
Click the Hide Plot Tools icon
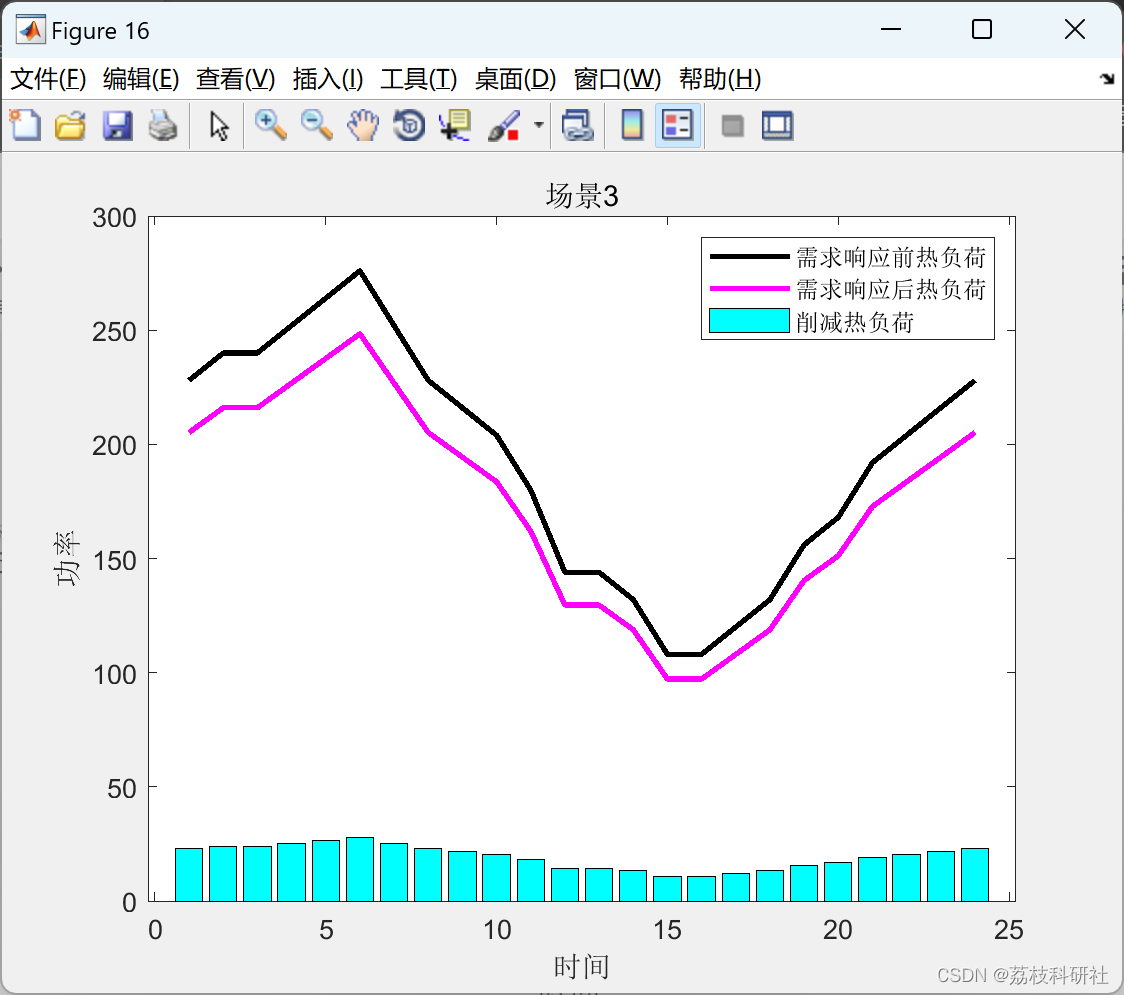click(x=732, y=126)
